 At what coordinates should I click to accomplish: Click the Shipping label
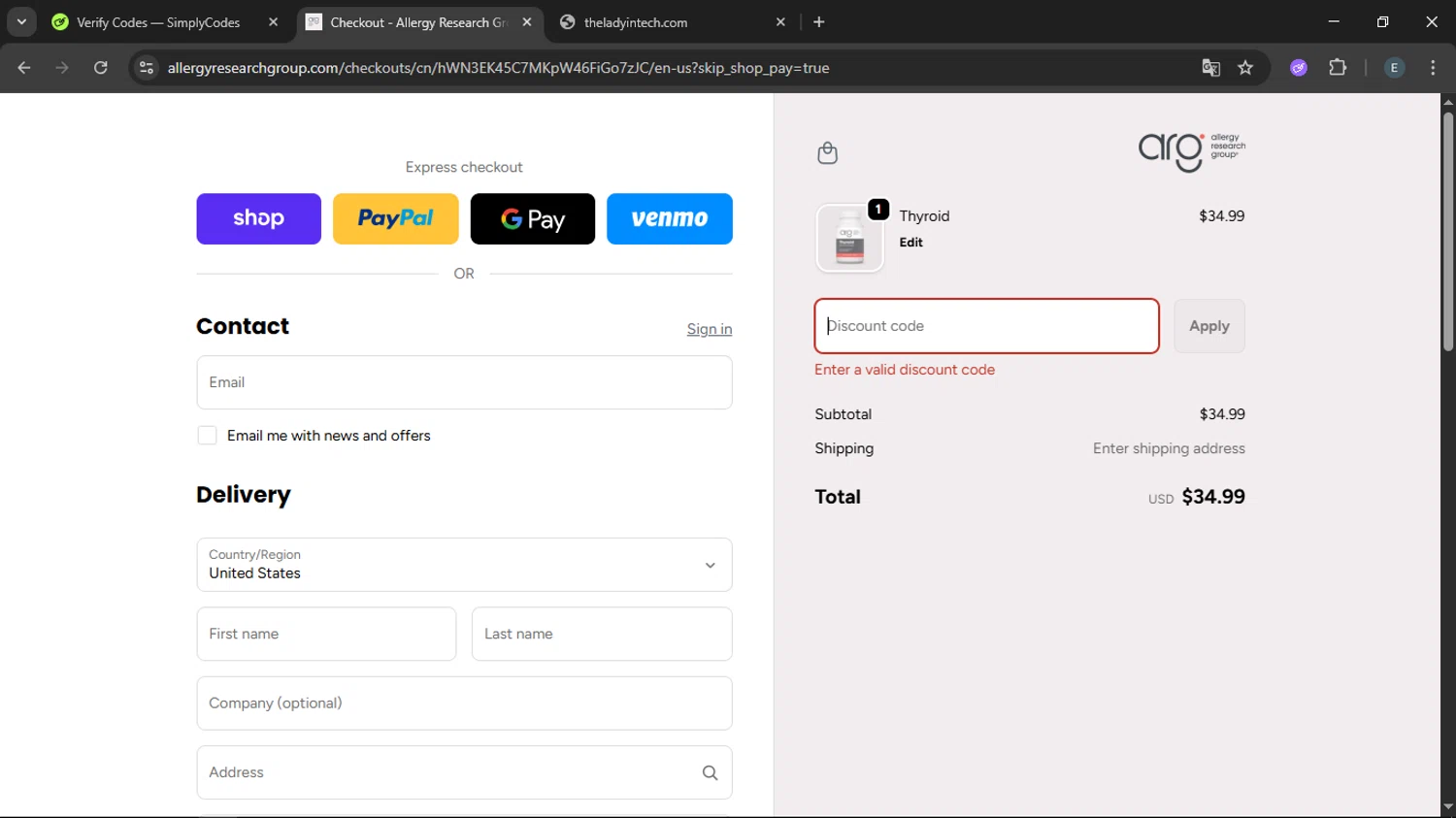[844, 448]
